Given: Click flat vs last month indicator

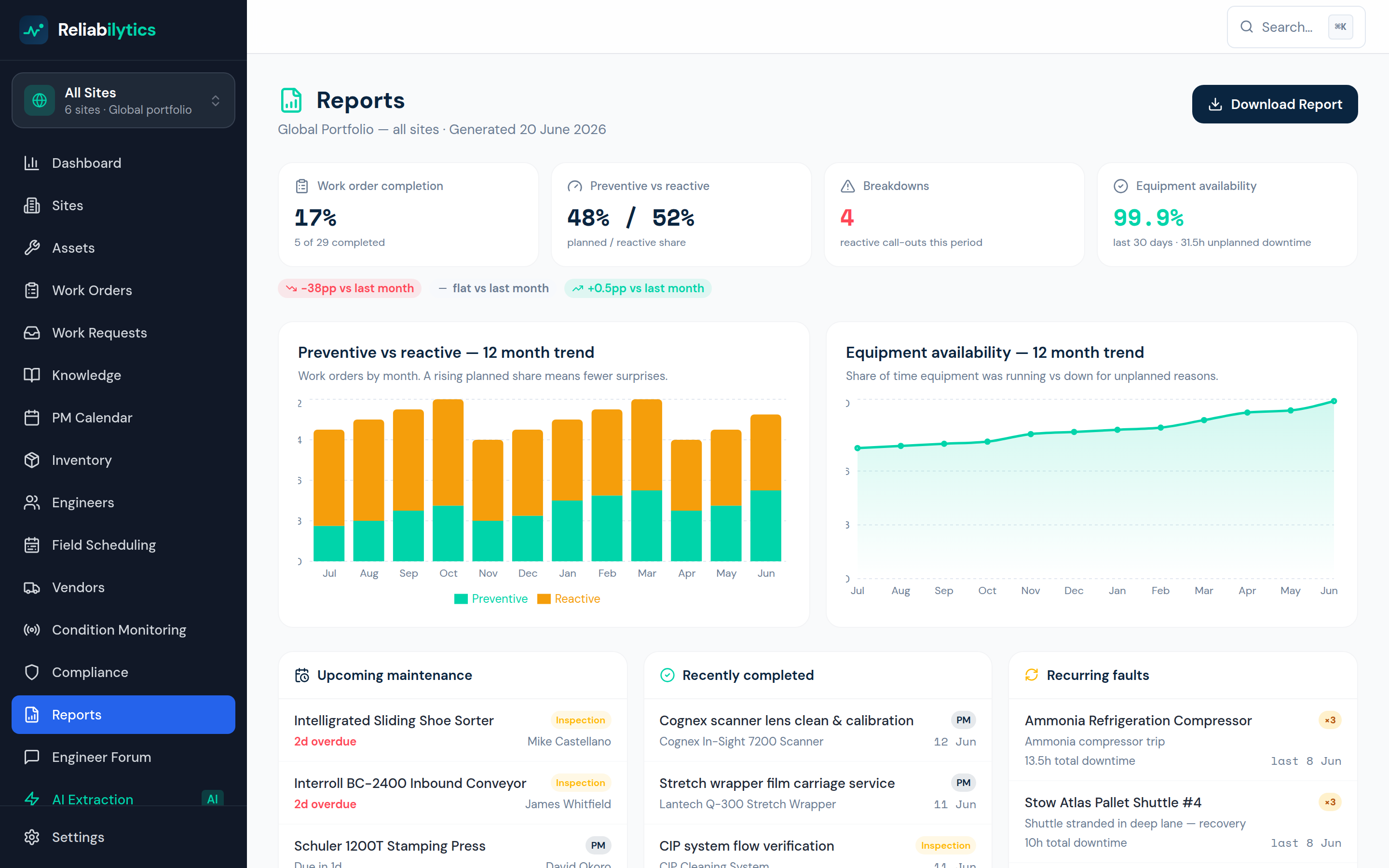Looking at the screenshot, I should pyautogui.click(x=493, y=289).
